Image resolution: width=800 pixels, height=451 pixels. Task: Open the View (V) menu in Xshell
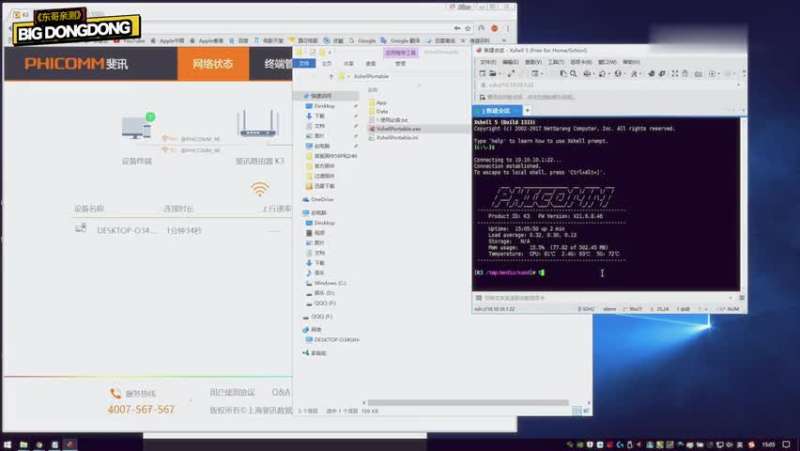[x=533, y=62]
